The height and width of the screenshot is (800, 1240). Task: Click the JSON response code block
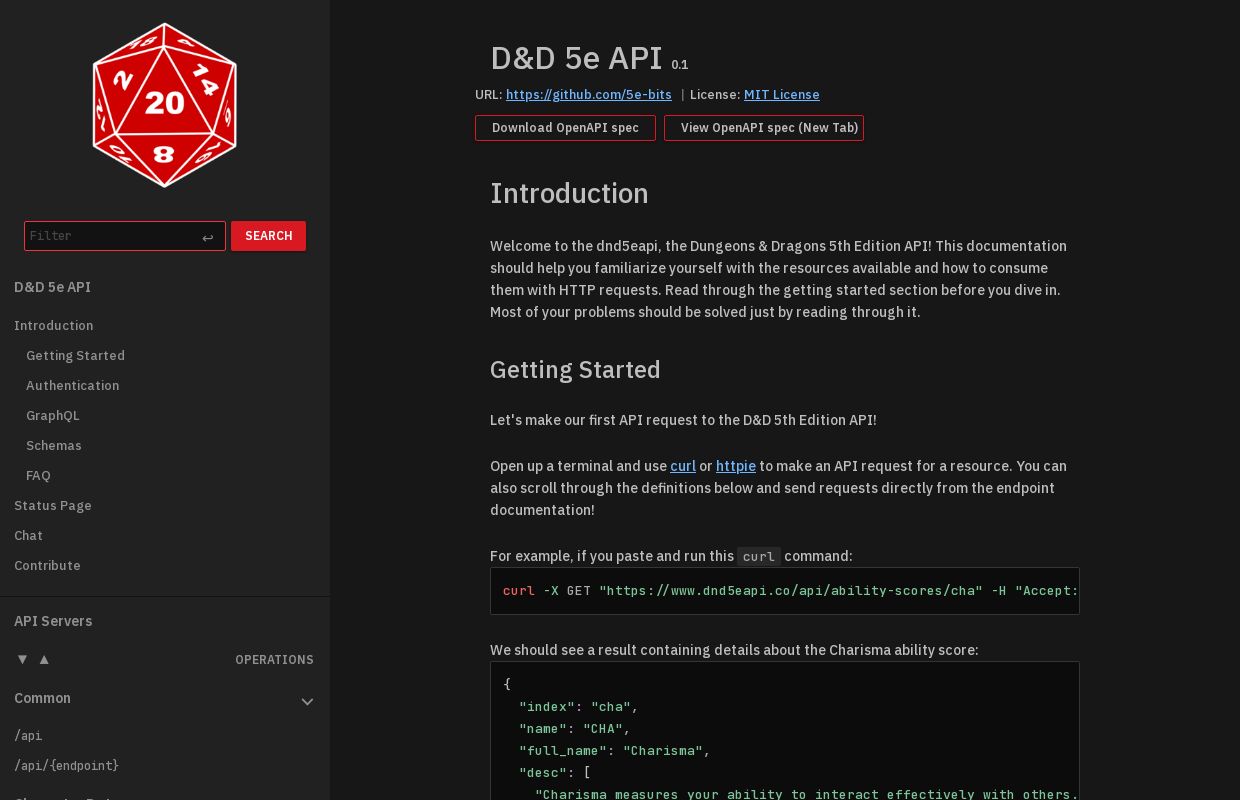click(x=785, y=731)
